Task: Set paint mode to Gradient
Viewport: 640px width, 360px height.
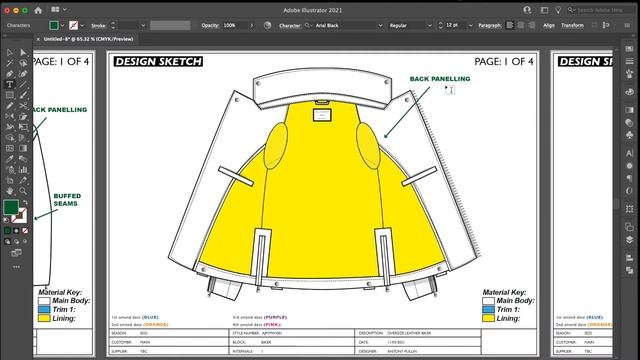Action: [x=16, y=231]
